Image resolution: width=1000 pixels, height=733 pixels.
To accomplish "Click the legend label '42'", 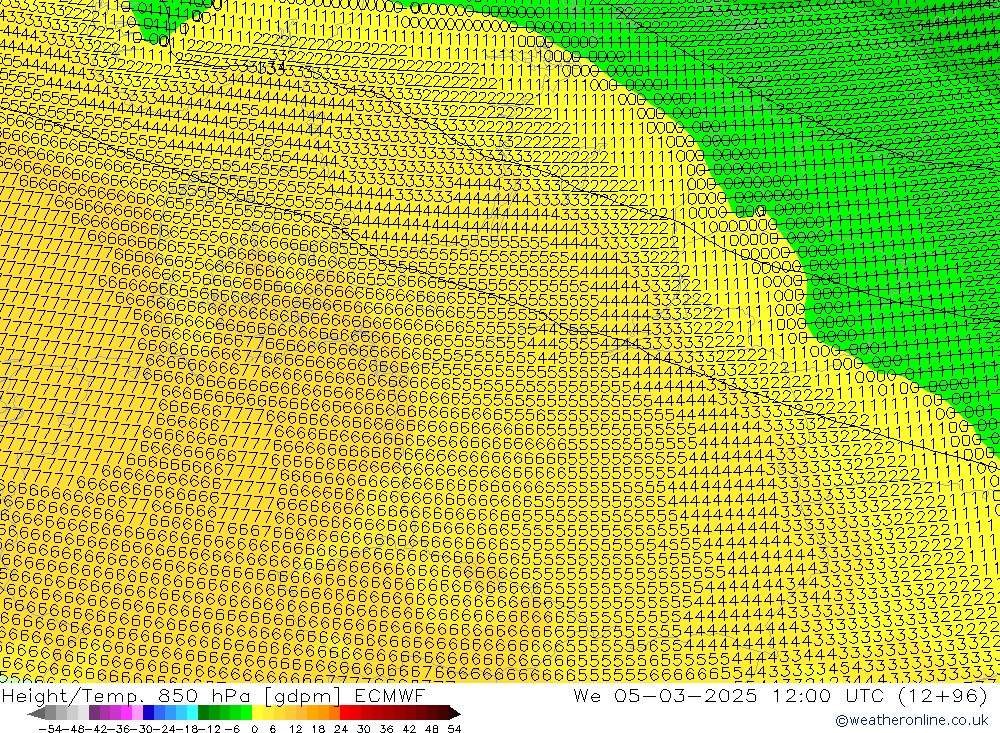I will [x=409, y=729].
